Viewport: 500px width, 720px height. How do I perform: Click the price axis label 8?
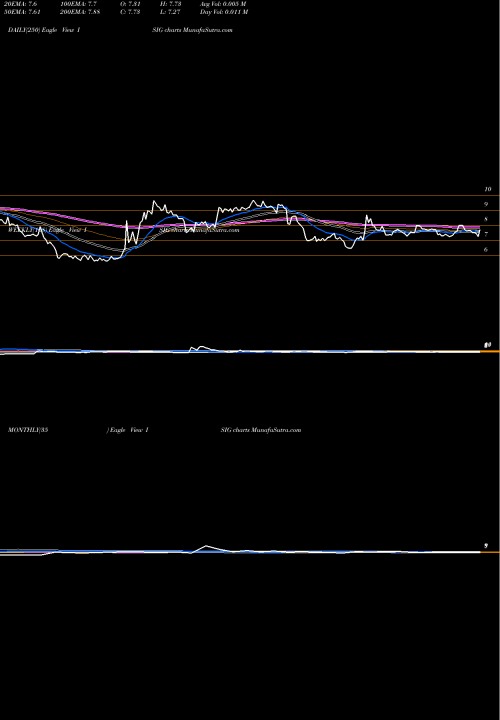(486, 219)
